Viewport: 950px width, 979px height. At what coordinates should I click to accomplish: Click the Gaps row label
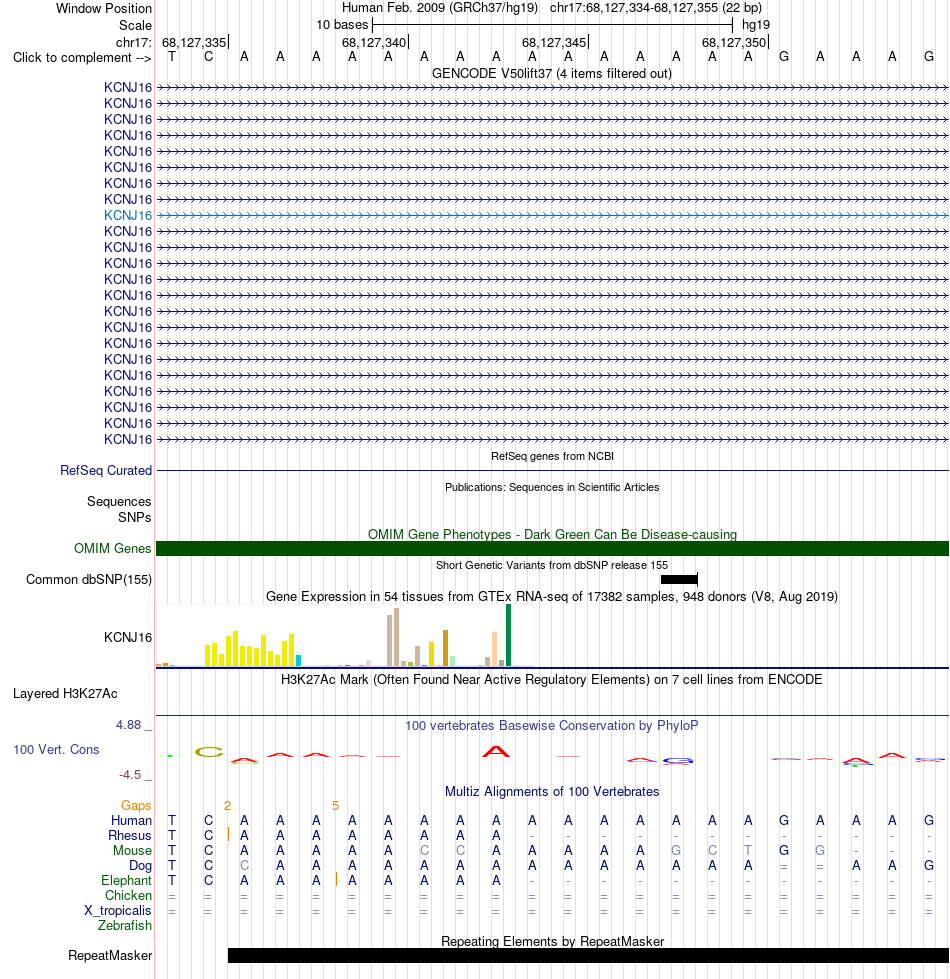click(x=136, y=805)
